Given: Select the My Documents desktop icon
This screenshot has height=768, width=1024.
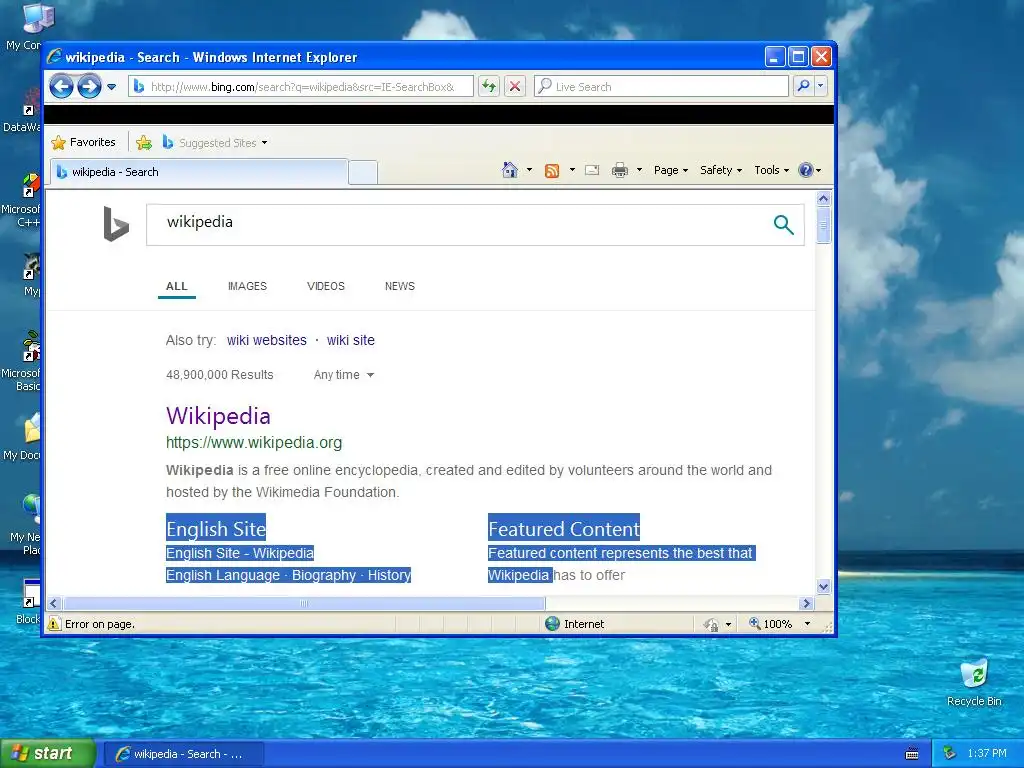Looking at the screenshot, I should 24,436.
